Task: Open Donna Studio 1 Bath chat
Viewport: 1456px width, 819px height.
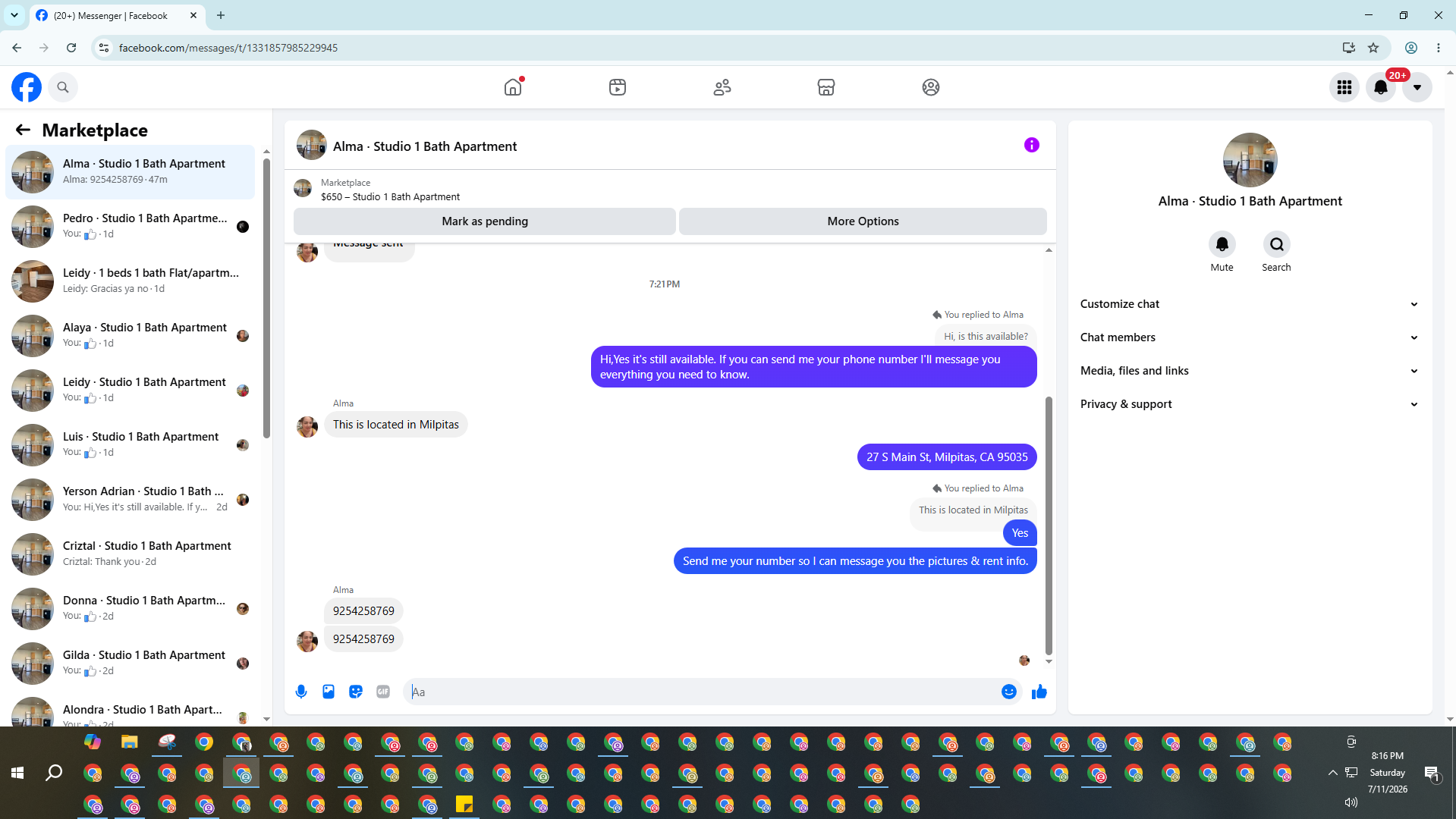Action: pos(131,609)
